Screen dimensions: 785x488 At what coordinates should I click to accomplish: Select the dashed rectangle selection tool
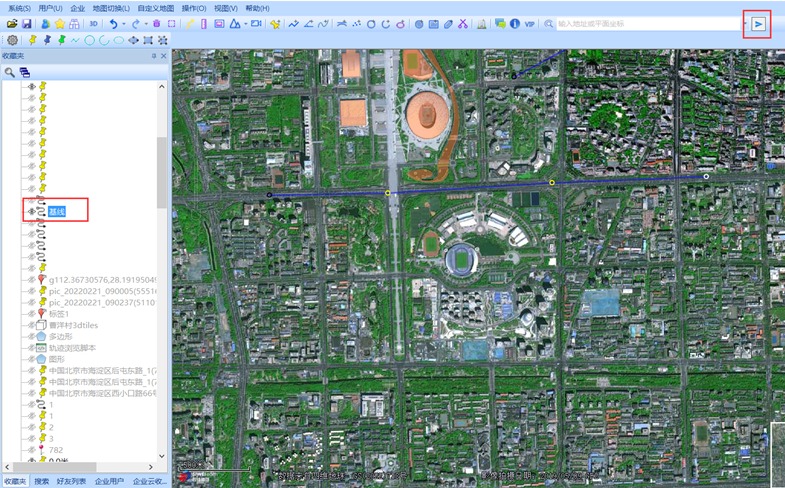172,24
